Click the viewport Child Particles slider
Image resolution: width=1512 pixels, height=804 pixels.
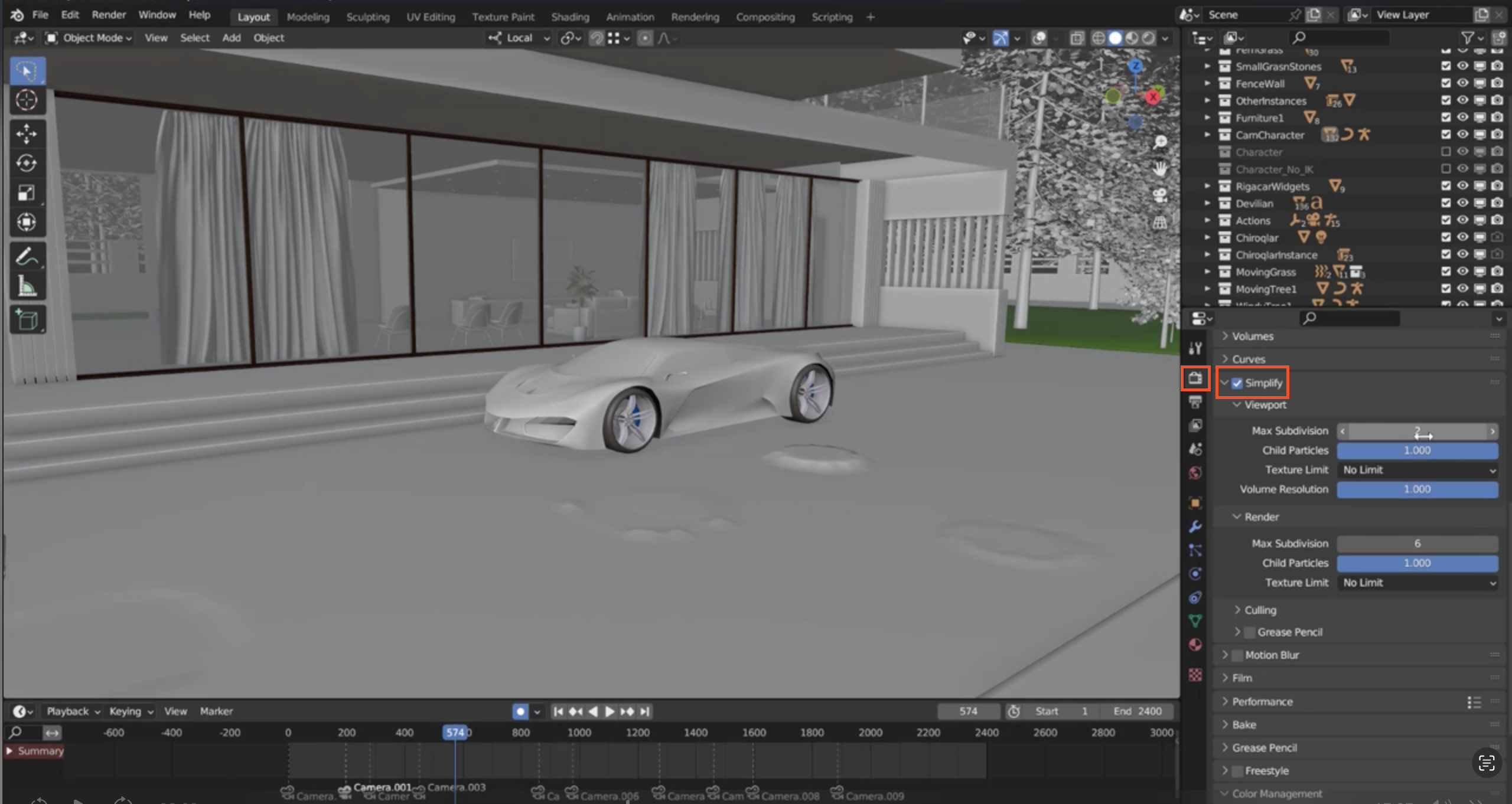pos(1417,450)
